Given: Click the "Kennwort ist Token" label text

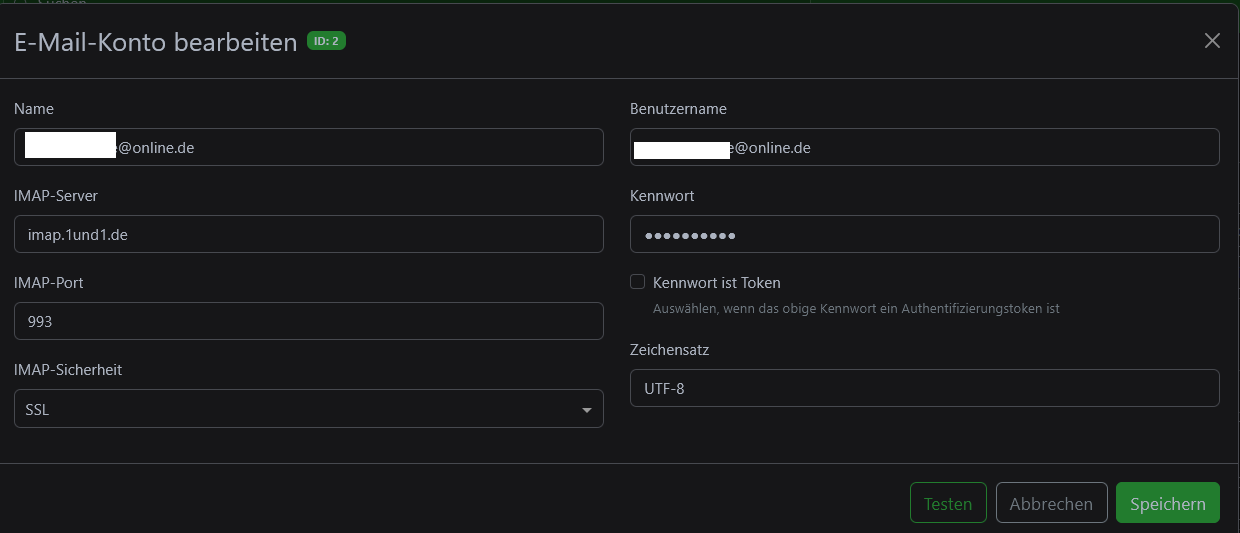Looking at the screenshot, I should [x=716, y=283].
